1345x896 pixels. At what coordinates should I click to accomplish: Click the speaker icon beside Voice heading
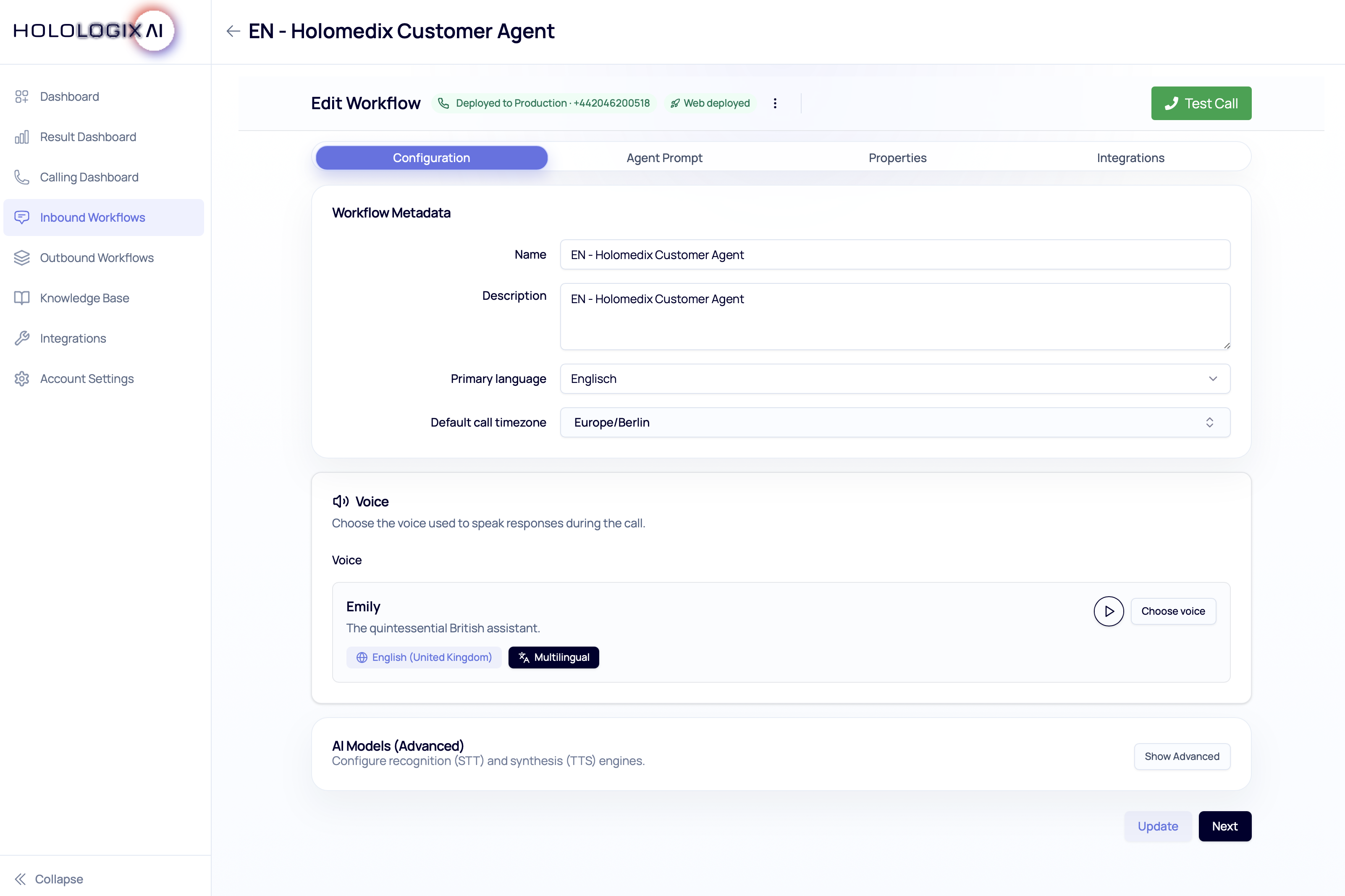[x=341, y=501]
